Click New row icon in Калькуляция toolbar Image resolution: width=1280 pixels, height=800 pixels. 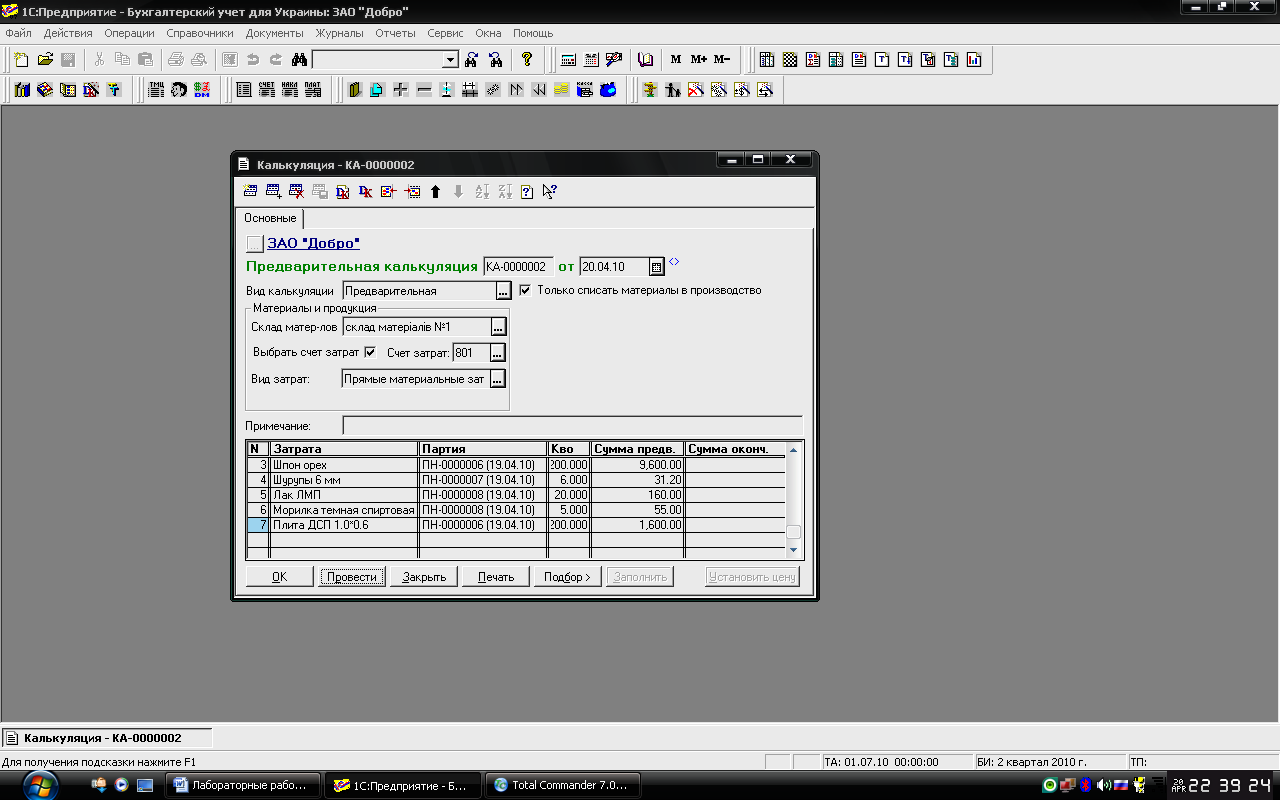point(250,191)
